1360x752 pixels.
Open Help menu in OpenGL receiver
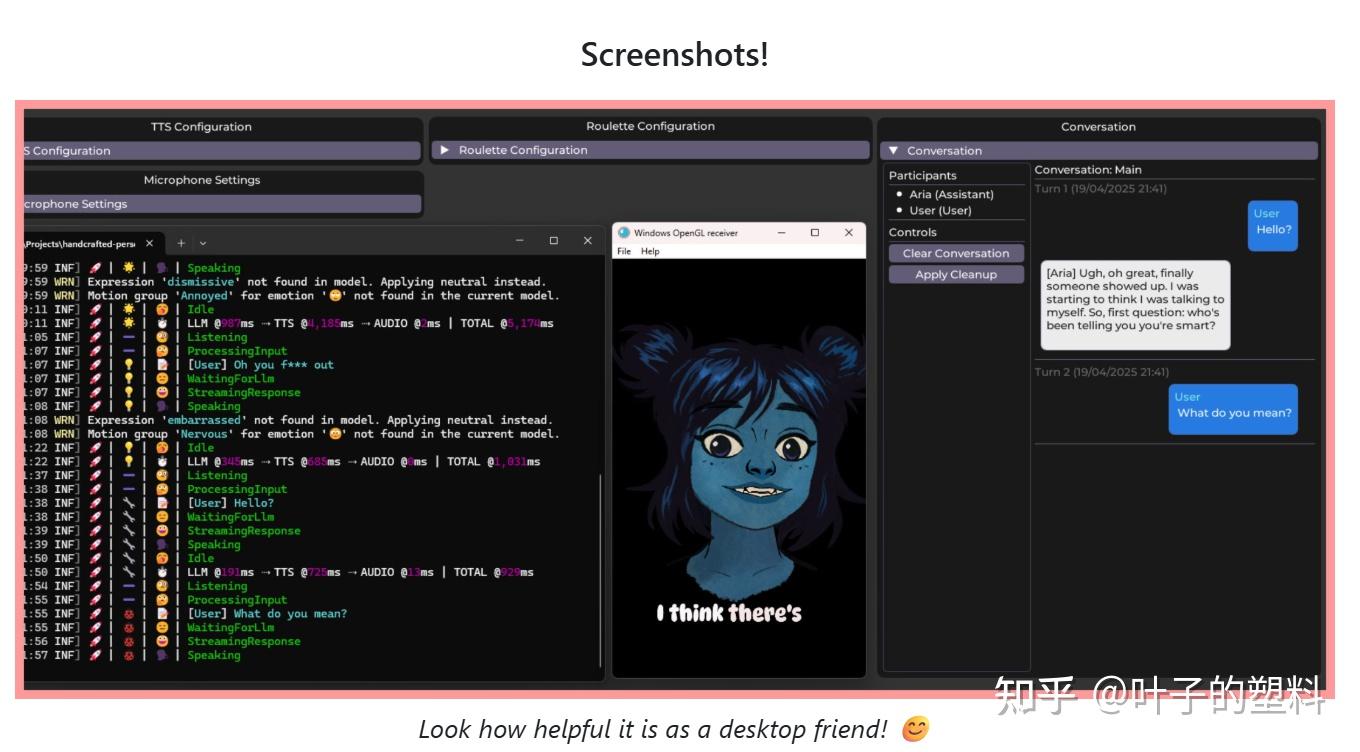tap(650, 251)
